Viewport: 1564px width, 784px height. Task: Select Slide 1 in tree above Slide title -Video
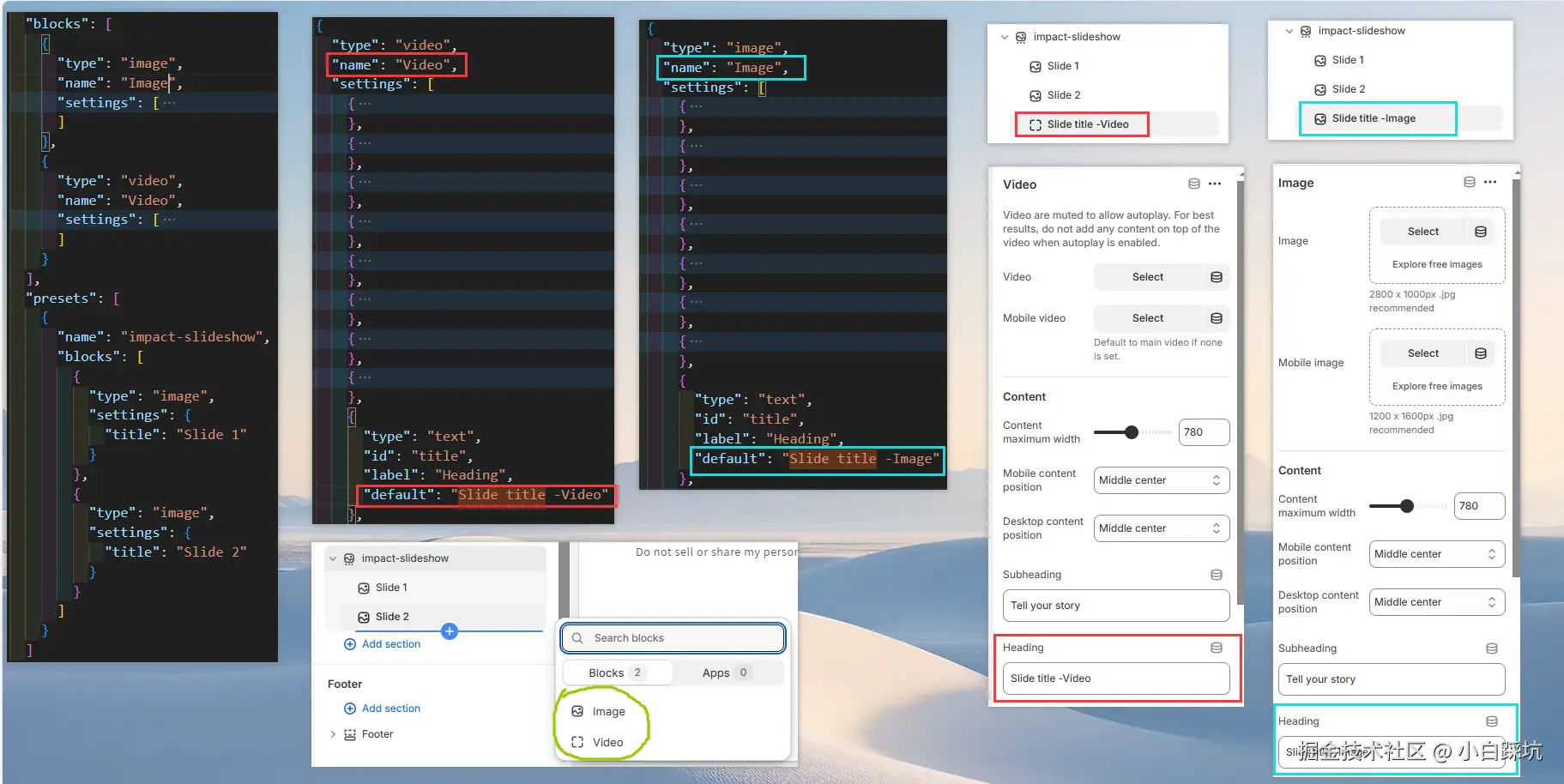tap(1063, 66)
